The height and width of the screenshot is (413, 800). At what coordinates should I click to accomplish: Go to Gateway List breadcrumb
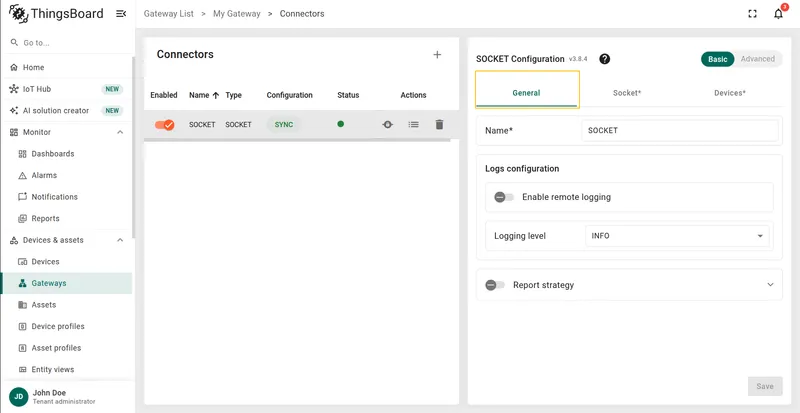tap(169, 14)
